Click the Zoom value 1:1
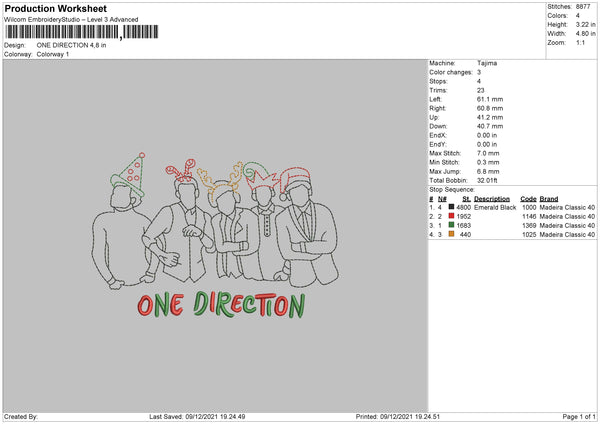This screenshot has height=424, width=600. (x=580, y=43)
